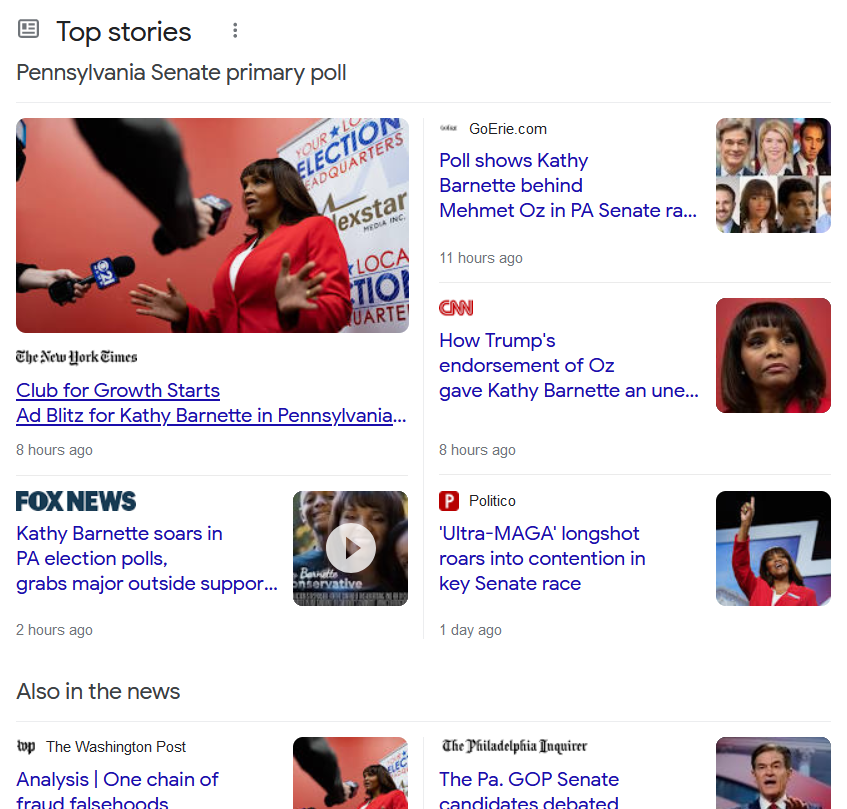Image resolution: width=847 pixels, height=809 pixels.
Task: Click the Washington Post article thumbnail
Action: coord(351,773)
